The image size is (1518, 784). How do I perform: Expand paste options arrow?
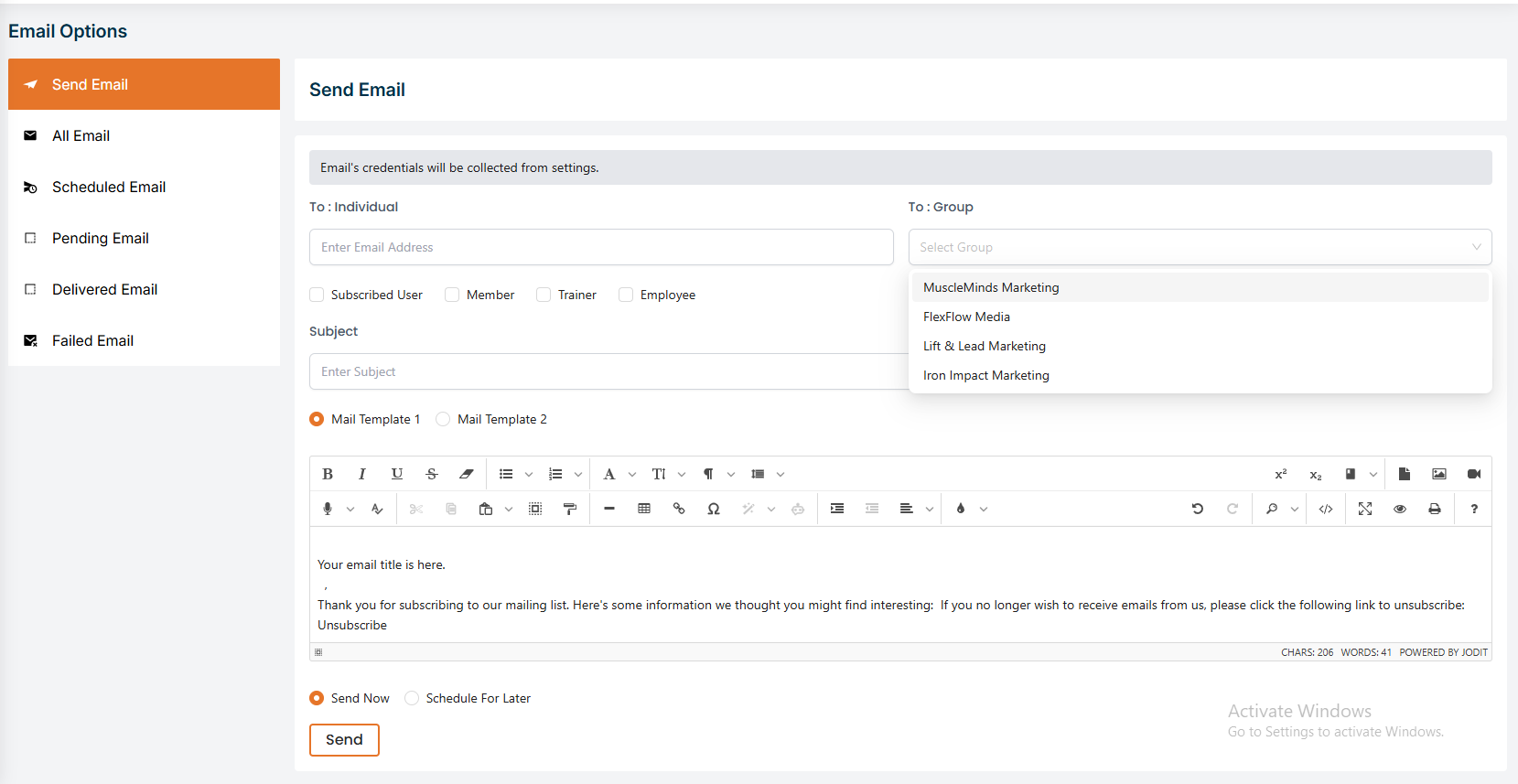pyautogui.click(x=509, y=509)
